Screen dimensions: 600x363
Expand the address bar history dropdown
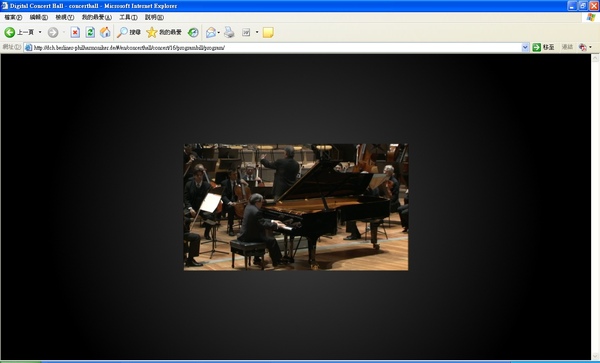click(525, 47)
